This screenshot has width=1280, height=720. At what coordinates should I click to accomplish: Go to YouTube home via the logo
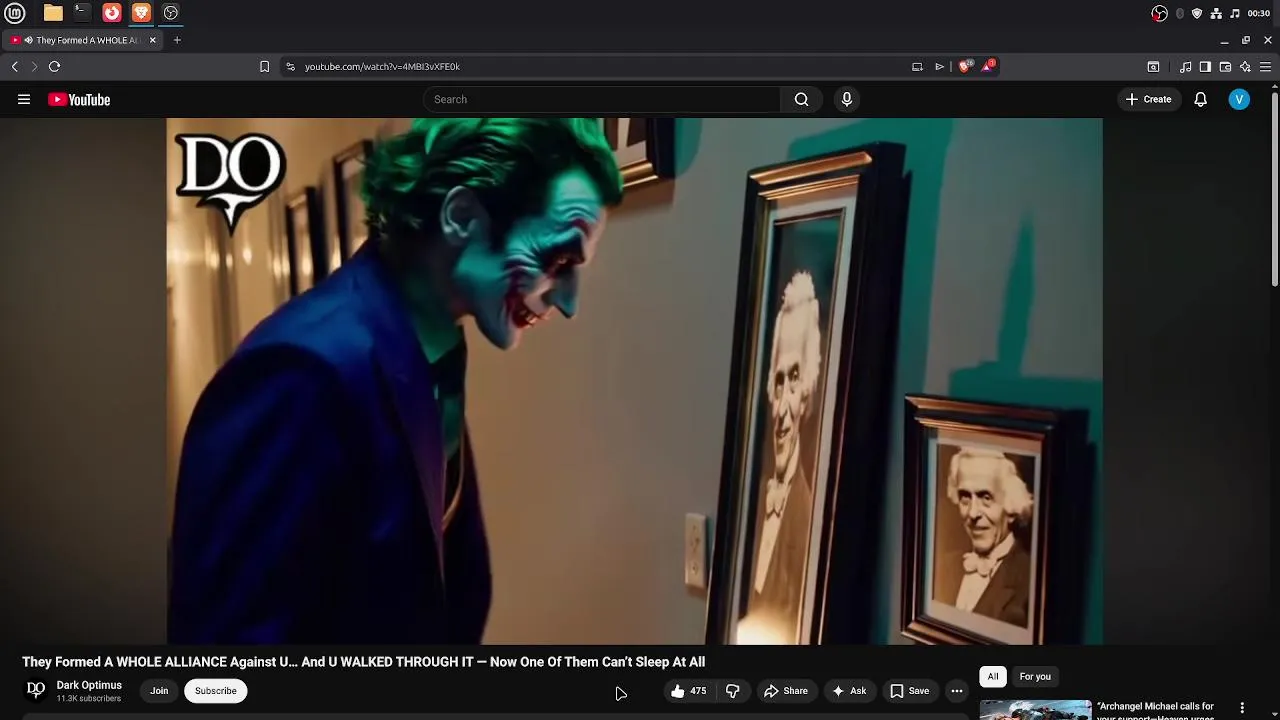pos(79,99)
